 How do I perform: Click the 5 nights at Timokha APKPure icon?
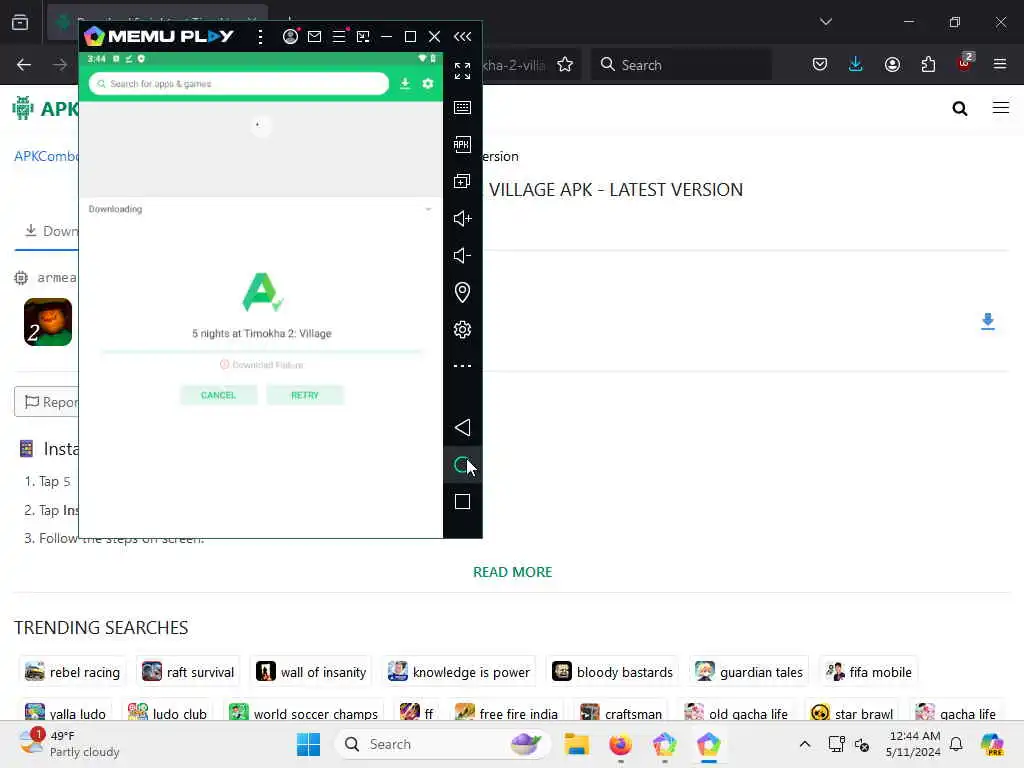(x=262, y=292)
